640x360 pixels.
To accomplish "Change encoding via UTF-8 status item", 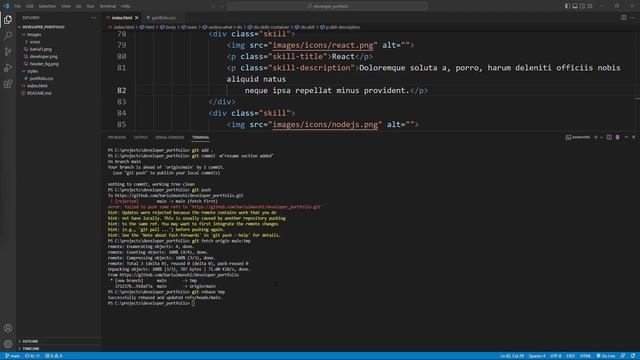I will tap(556, 356).
